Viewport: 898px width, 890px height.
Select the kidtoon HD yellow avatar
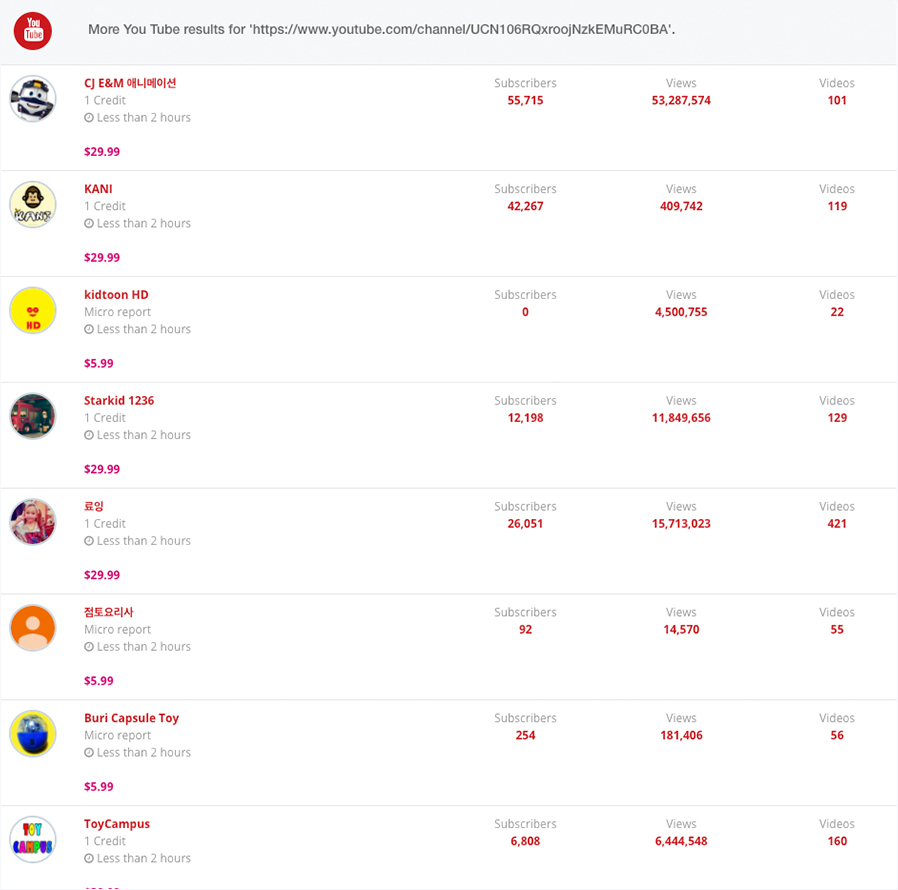(x=33, y=310)
